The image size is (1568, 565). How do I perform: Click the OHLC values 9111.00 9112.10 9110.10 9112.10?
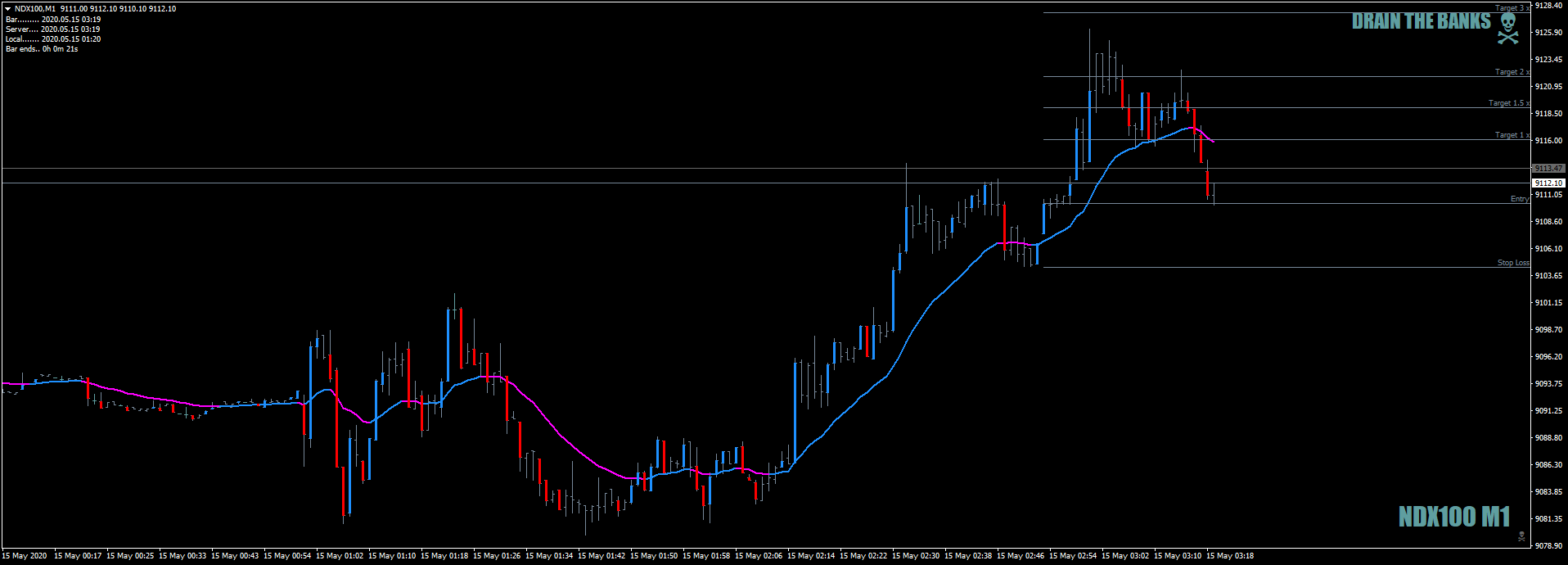[118, 9]
